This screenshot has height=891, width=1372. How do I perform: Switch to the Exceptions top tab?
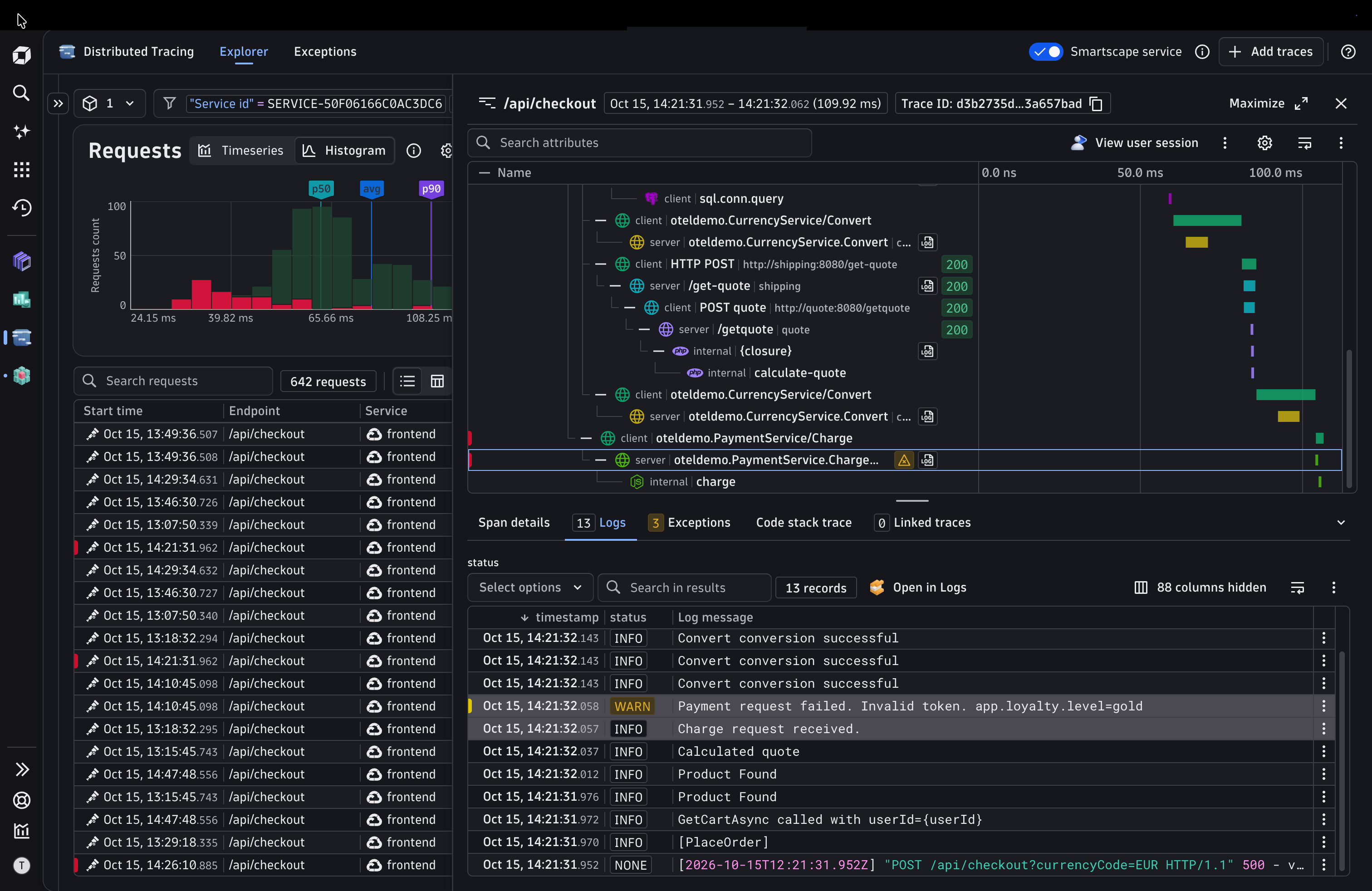[325, 52]
